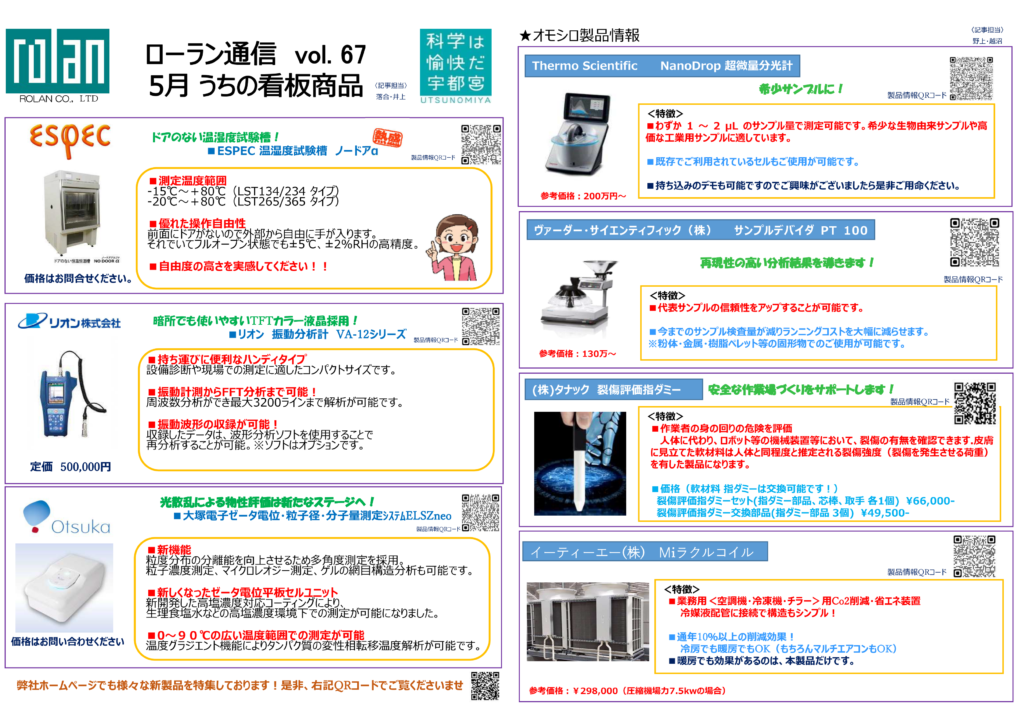Click 暗所でも使いやすいTFTカラー液晶採用！ headline

255,321
